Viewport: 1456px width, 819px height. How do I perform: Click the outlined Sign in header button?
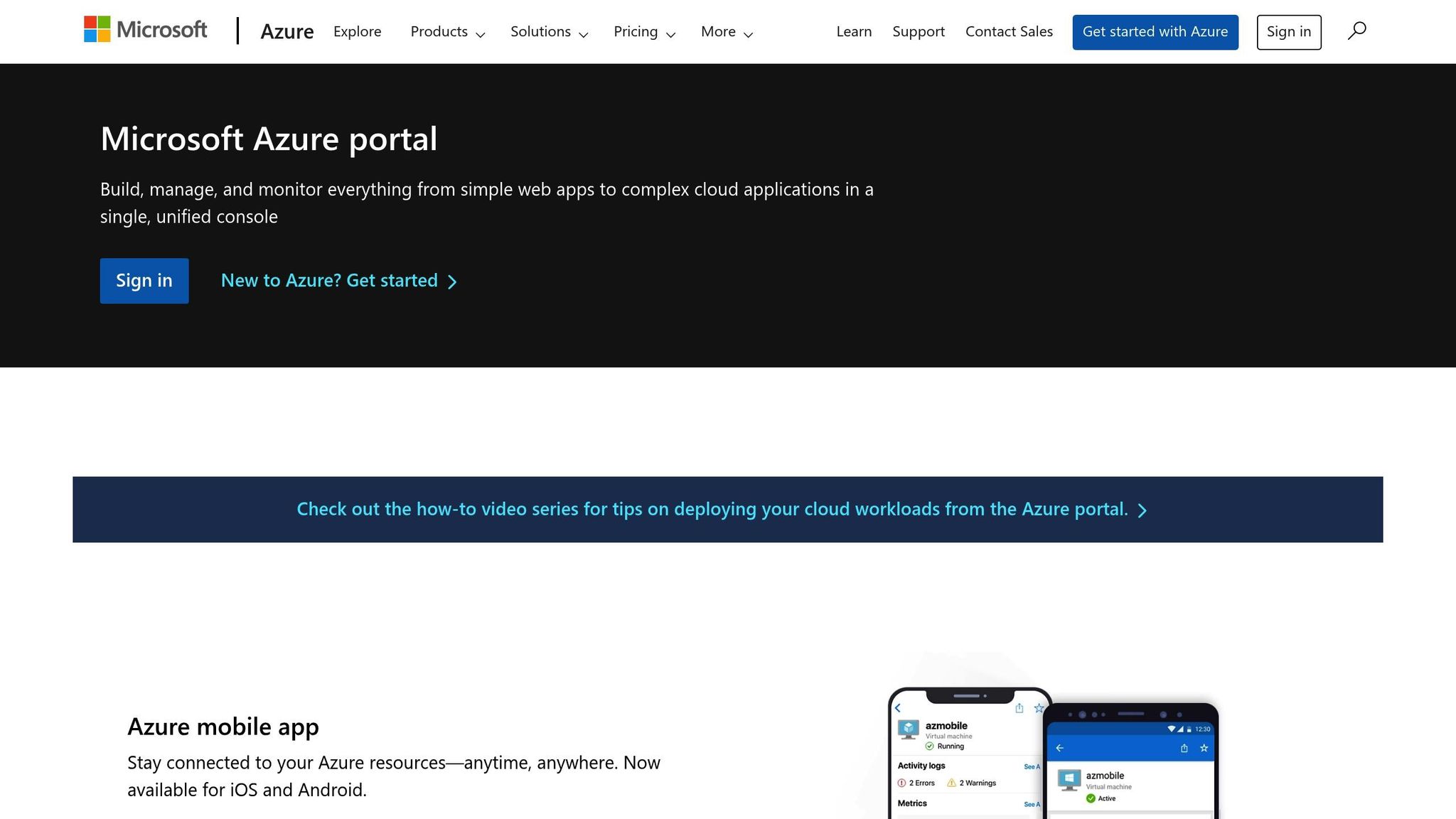pos(1289,32)
